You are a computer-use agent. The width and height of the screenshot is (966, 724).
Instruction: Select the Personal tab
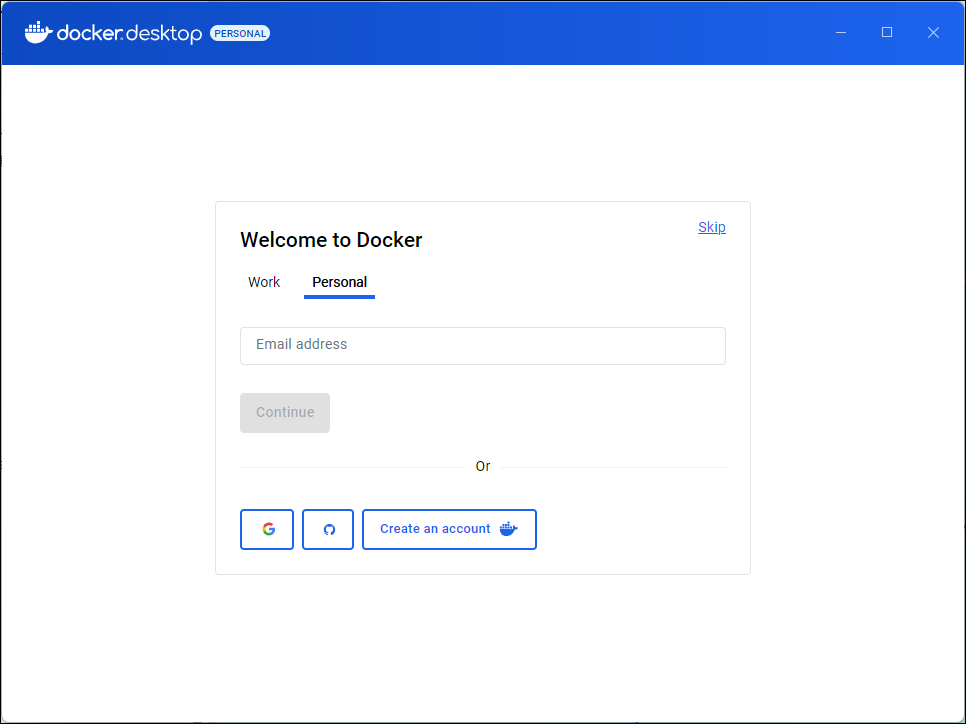(x=339, y=282)
